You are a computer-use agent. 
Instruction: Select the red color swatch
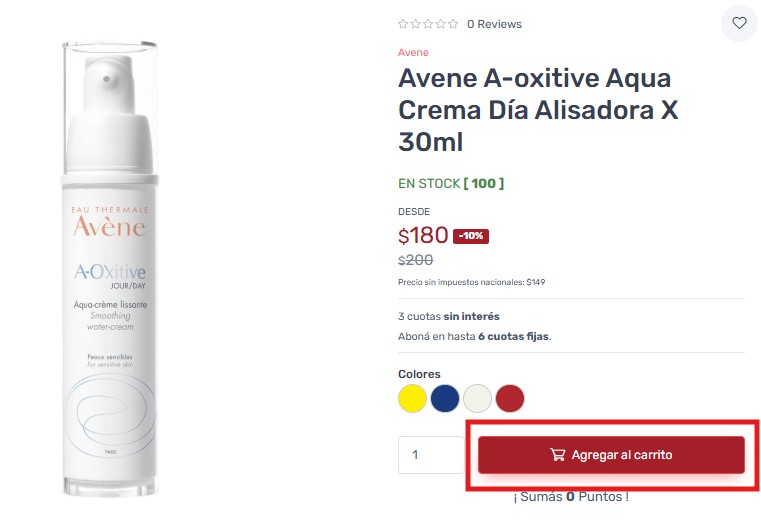click(x=510, y=398)
